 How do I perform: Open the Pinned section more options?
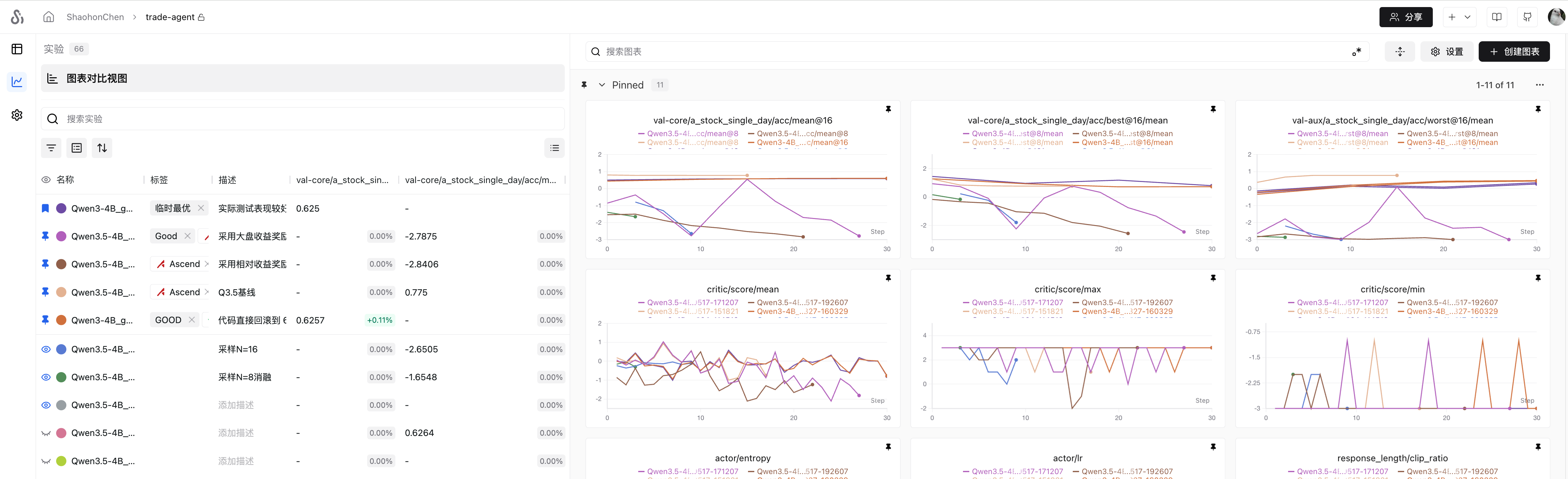click(x=1539, y=85)
